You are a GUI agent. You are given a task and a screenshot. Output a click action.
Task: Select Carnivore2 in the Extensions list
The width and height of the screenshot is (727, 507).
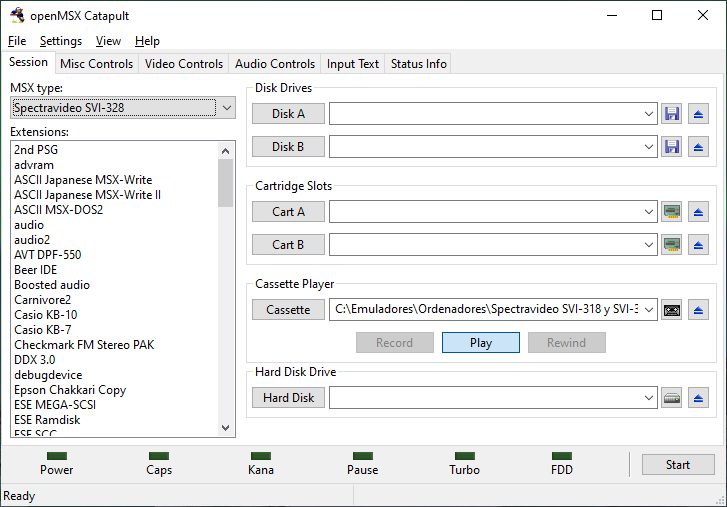tap(42, 300)
